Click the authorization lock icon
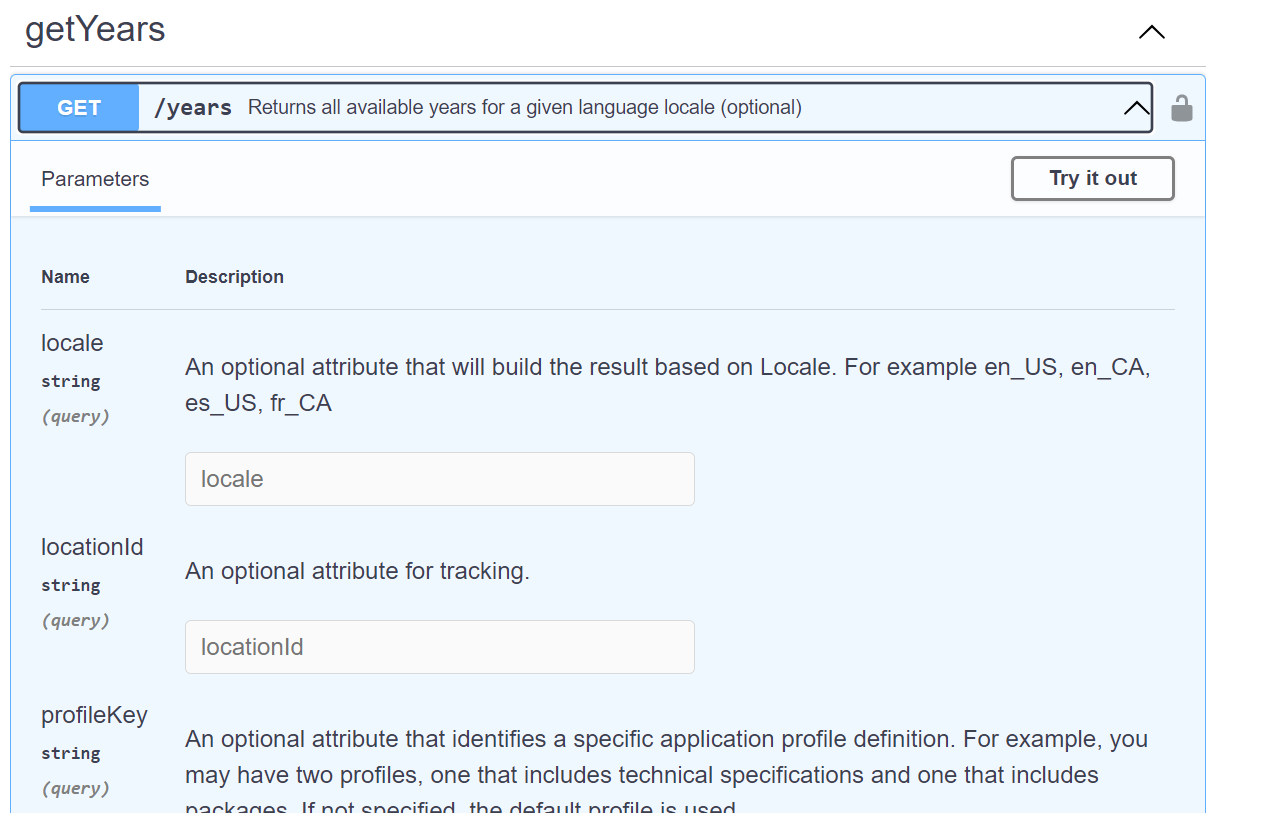The height and width of the screenshot is (813, 1272). (x=1181, y=108)
